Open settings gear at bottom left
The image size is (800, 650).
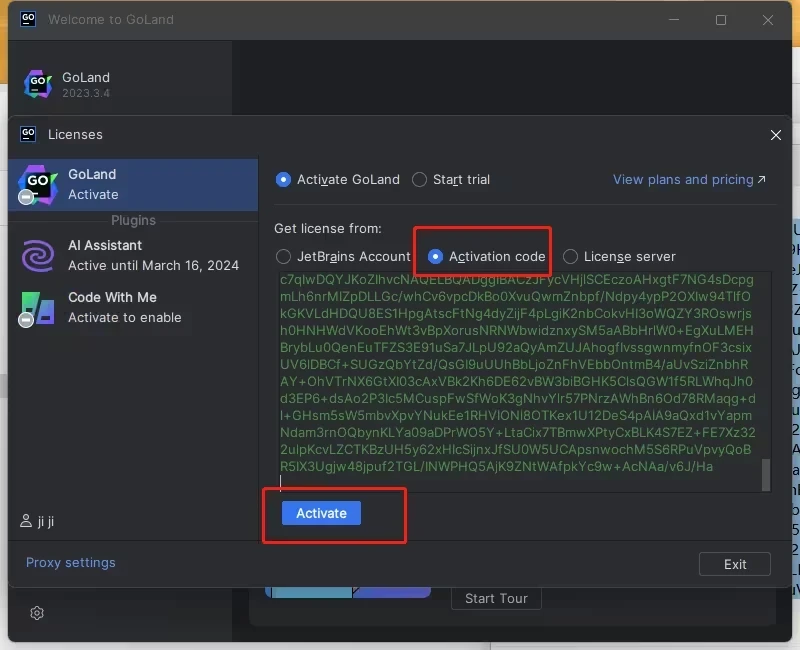pos(37,613)
